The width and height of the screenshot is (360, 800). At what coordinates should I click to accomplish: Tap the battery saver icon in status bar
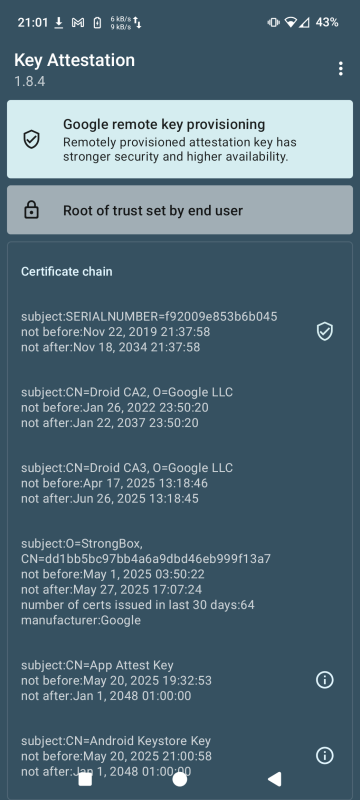(x=97, y=22)
